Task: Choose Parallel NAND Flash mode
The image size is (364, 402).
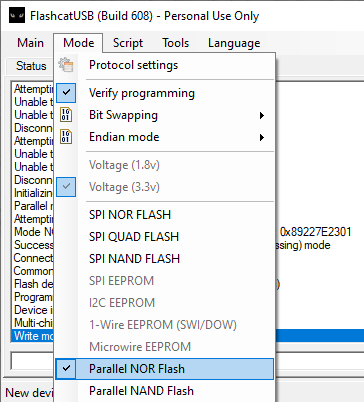Action: point(165,391)
